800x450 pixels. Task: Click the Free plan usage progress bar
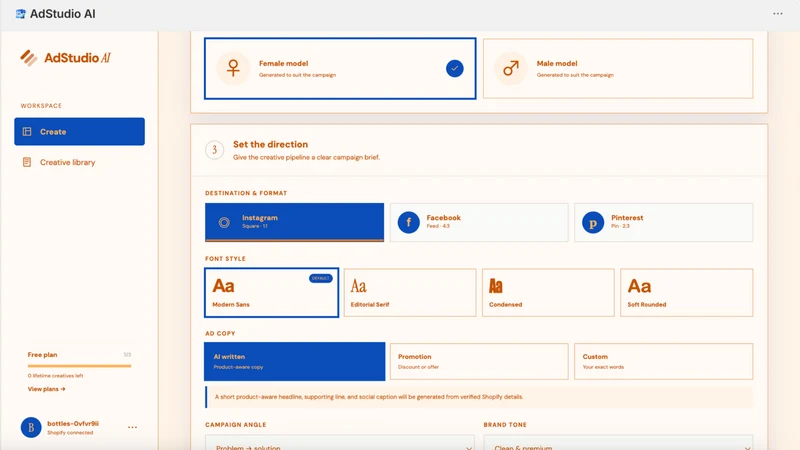pos(80,366)
